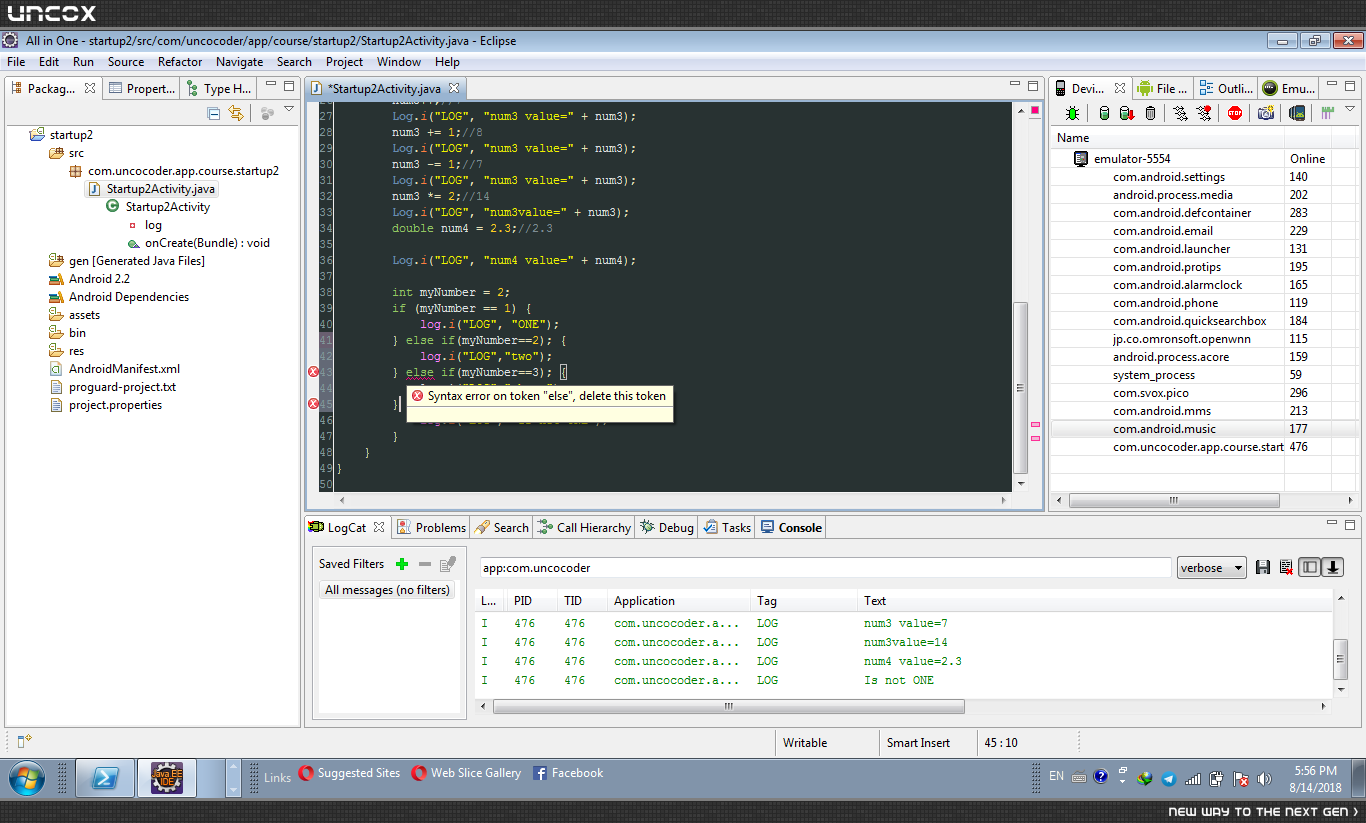Select Startup2Activity.java in Package Explorer
This screenshot has width=1366, height=823.
coord(151,188)
